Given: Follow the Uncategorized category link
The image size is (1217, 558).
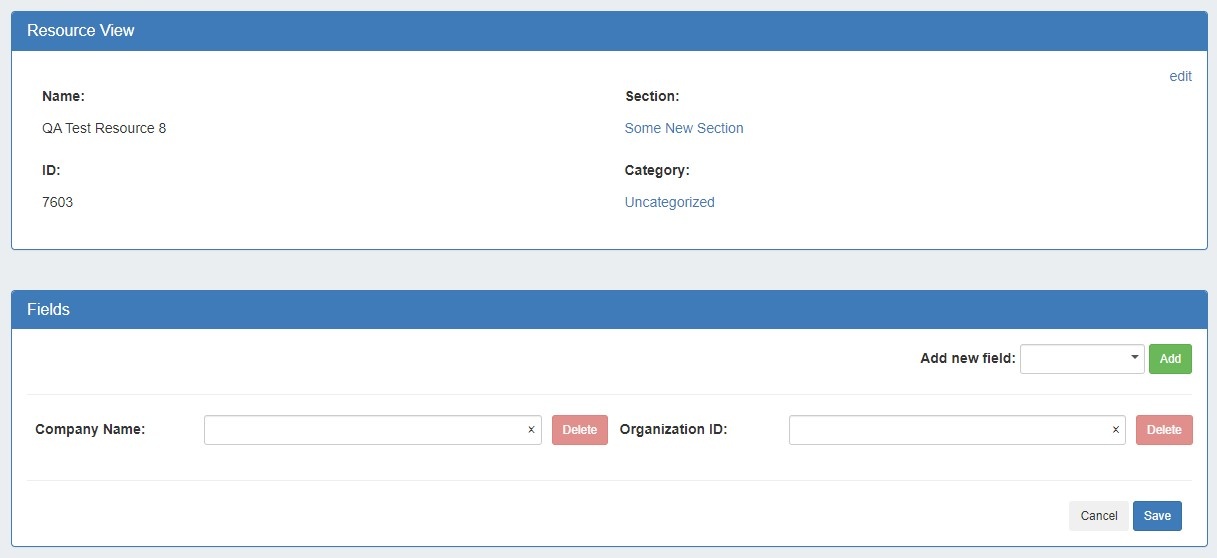Looking at the screenshot, I should click(x=669, y=202).
